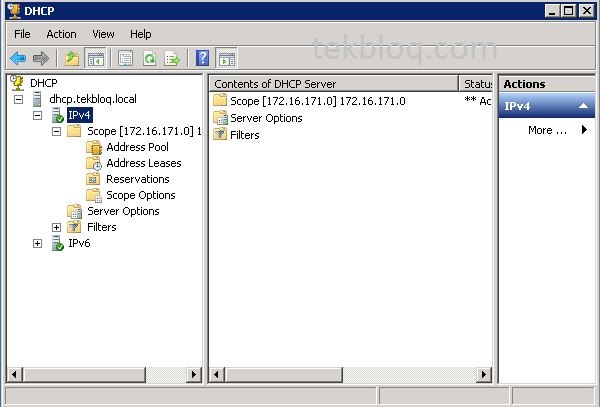600x407 pixels.
Task: Open the View menu
Action: (103, 34)
